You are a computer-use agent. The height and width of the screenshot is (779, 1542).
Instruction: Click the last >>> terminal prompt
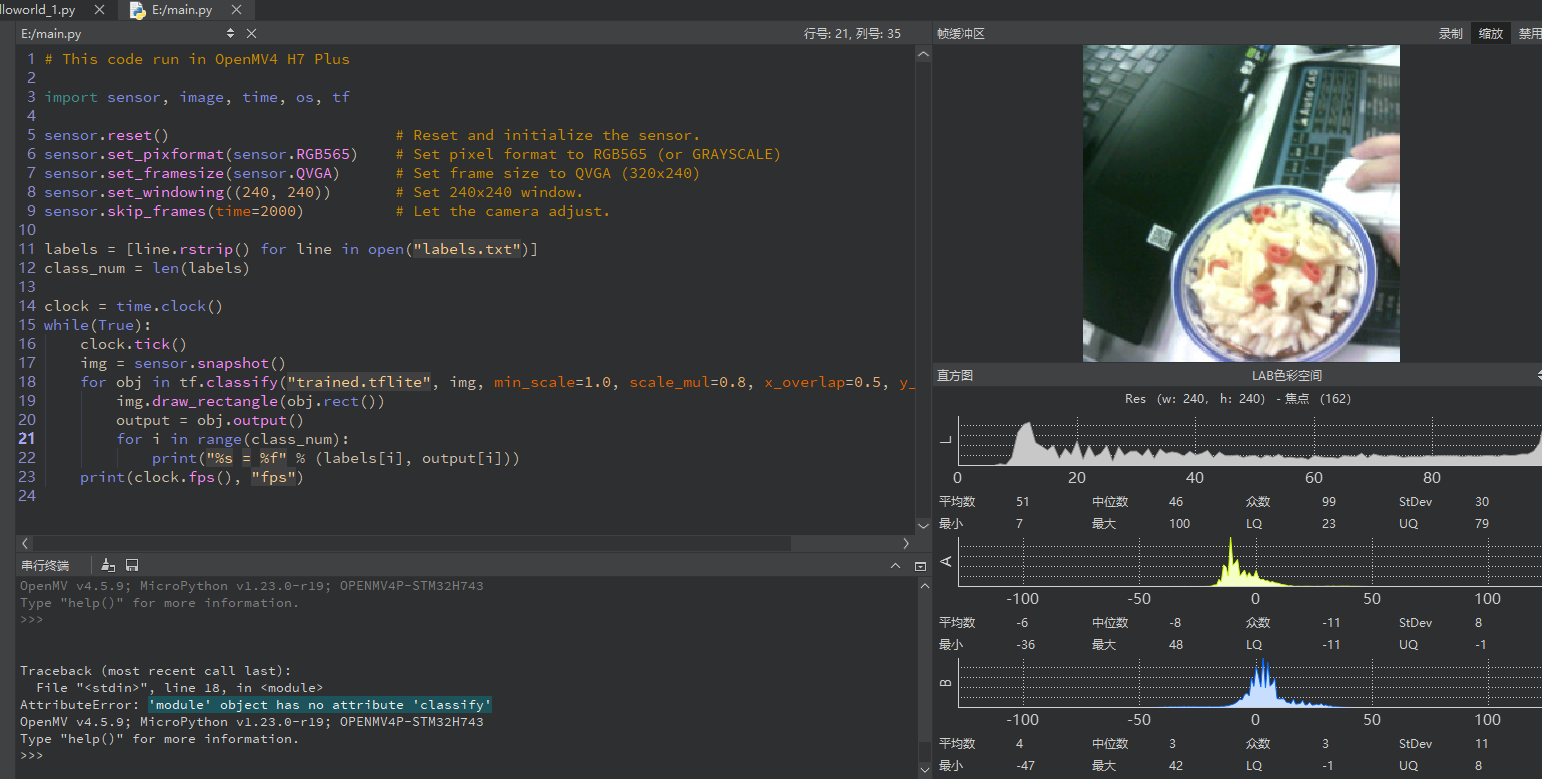(32, 756)
